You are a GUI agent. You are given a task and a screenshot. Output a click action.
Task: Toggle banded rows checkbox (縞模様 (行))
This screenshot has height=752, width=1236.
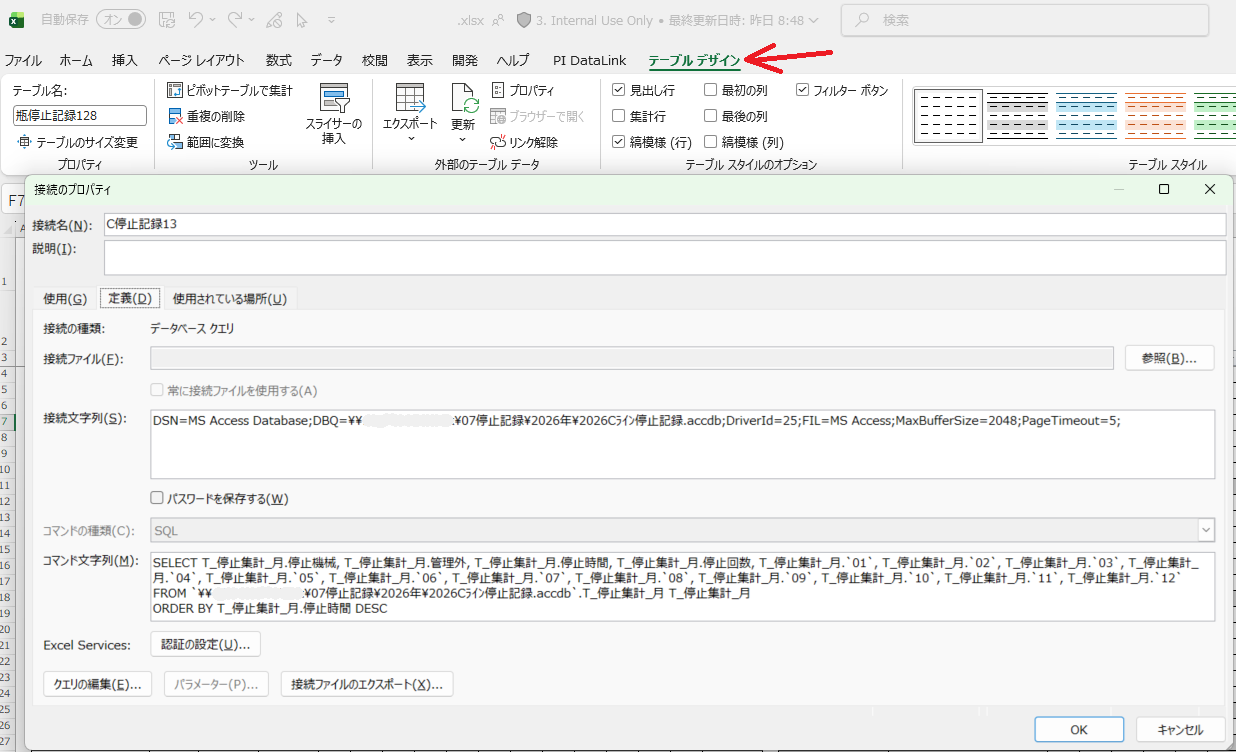click(x=618, y=142)
